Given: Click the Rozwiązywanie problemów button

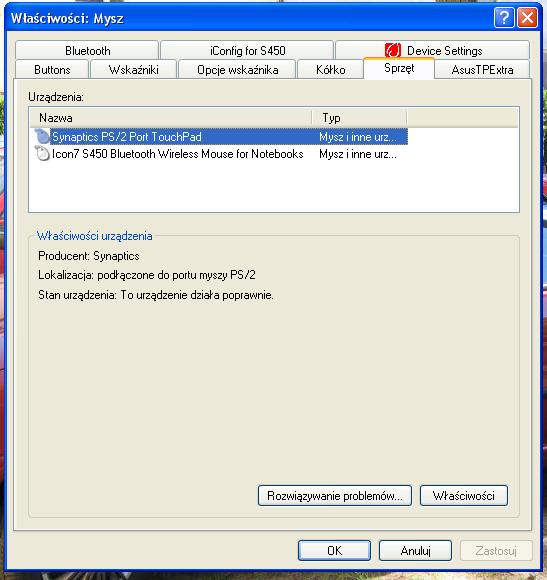Looking at the screenshot, I should pos(335,496).
